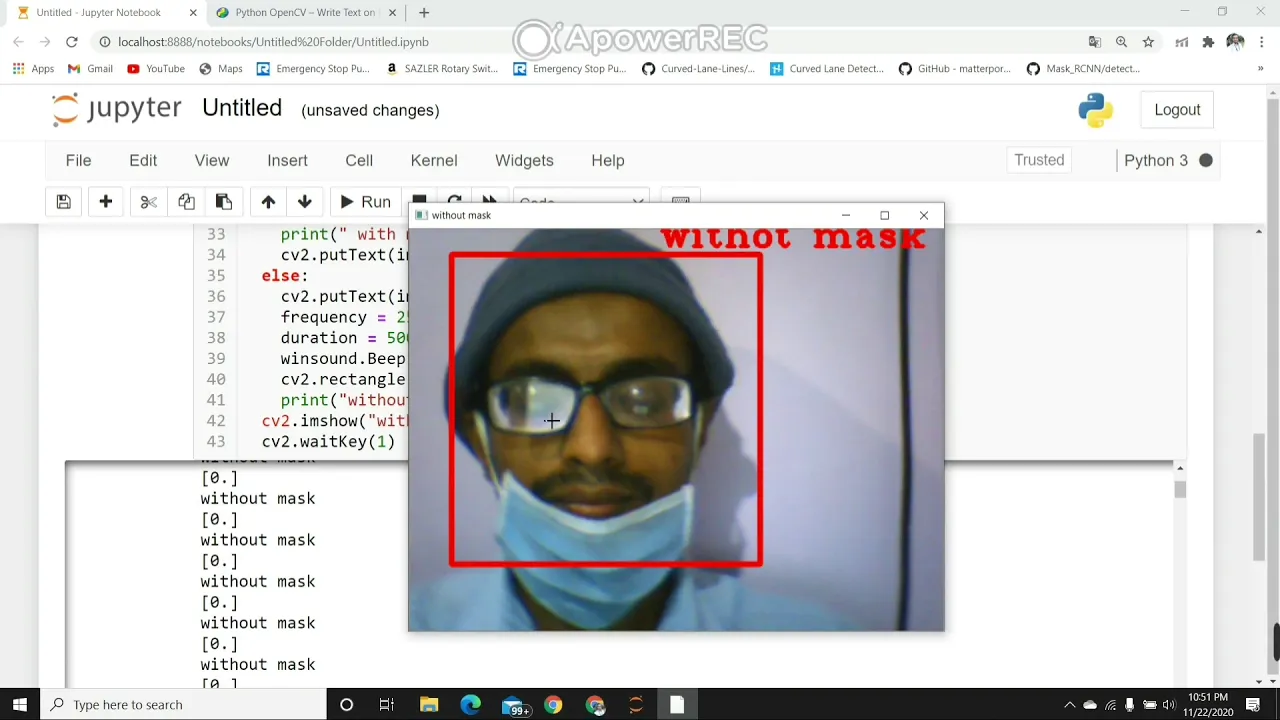Rename the notebook title Untitled

[x=242, y=108]
